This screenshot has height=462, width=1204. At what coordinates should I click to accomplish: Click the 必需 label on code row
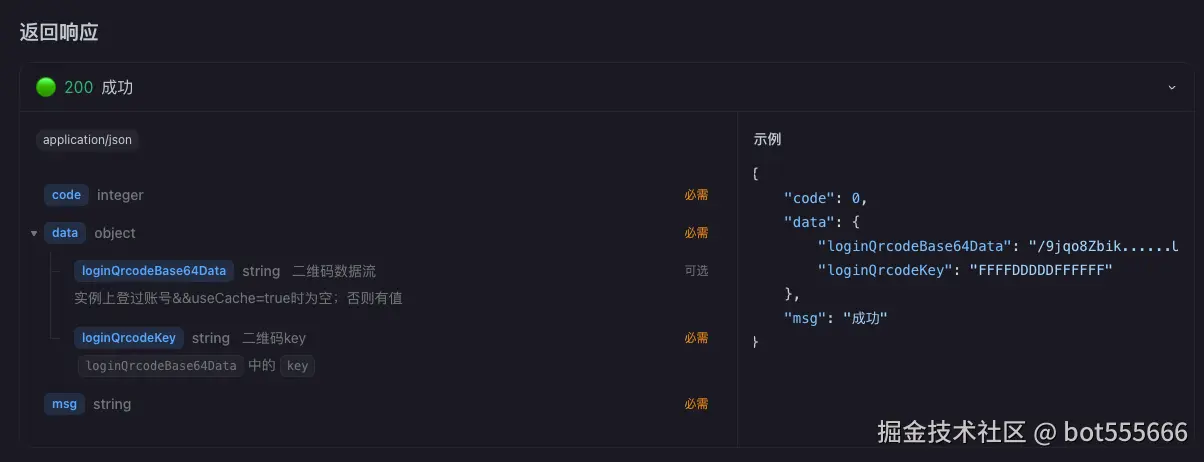pyautogui.click(x=696, y=195)
